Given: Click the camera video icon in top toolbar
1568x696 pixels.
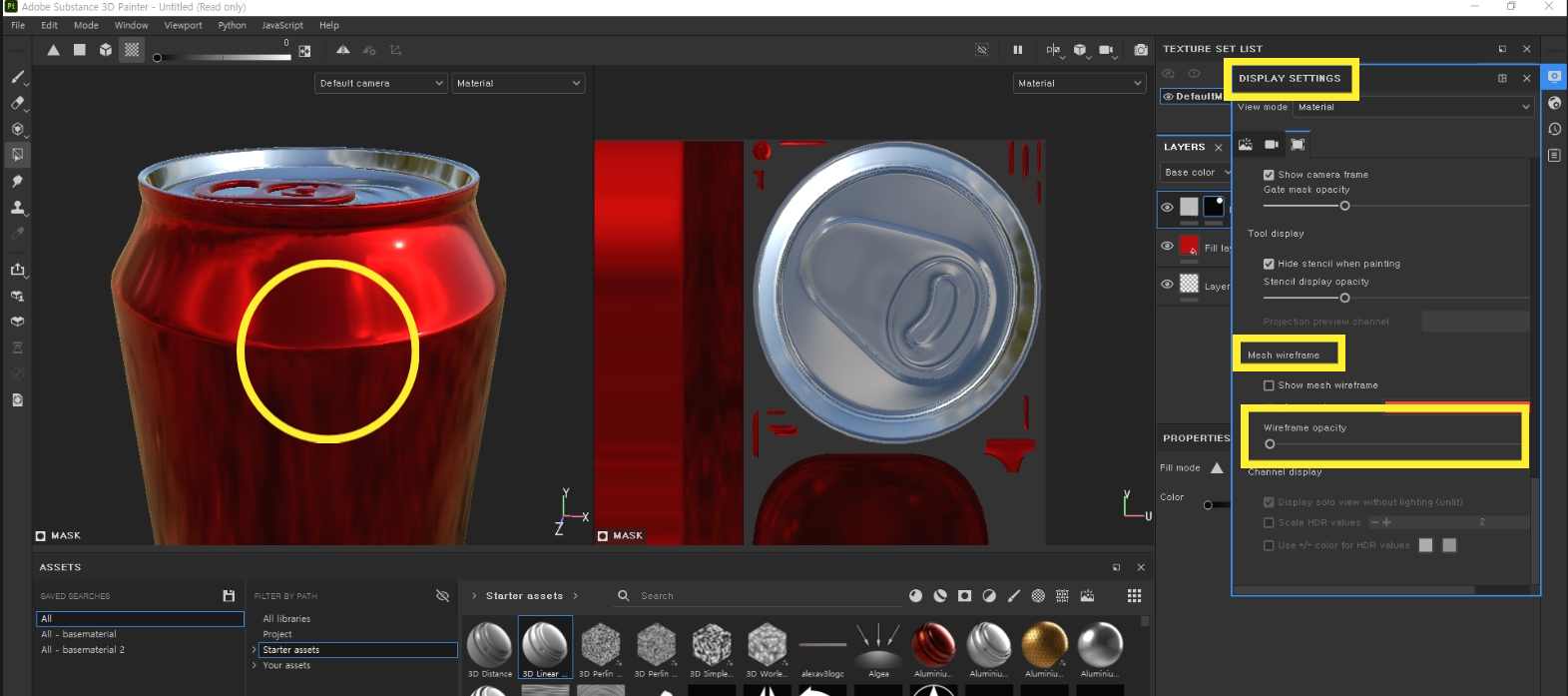Looking at the screenshot, I should tap(1106, 50).
